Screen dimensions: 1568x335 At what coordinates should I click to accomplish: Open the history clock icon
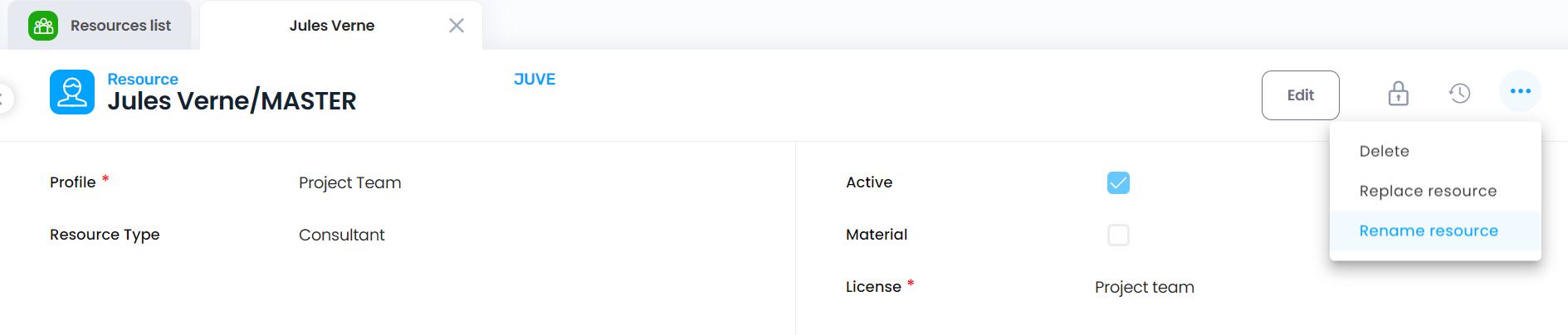coord(1460,93)
